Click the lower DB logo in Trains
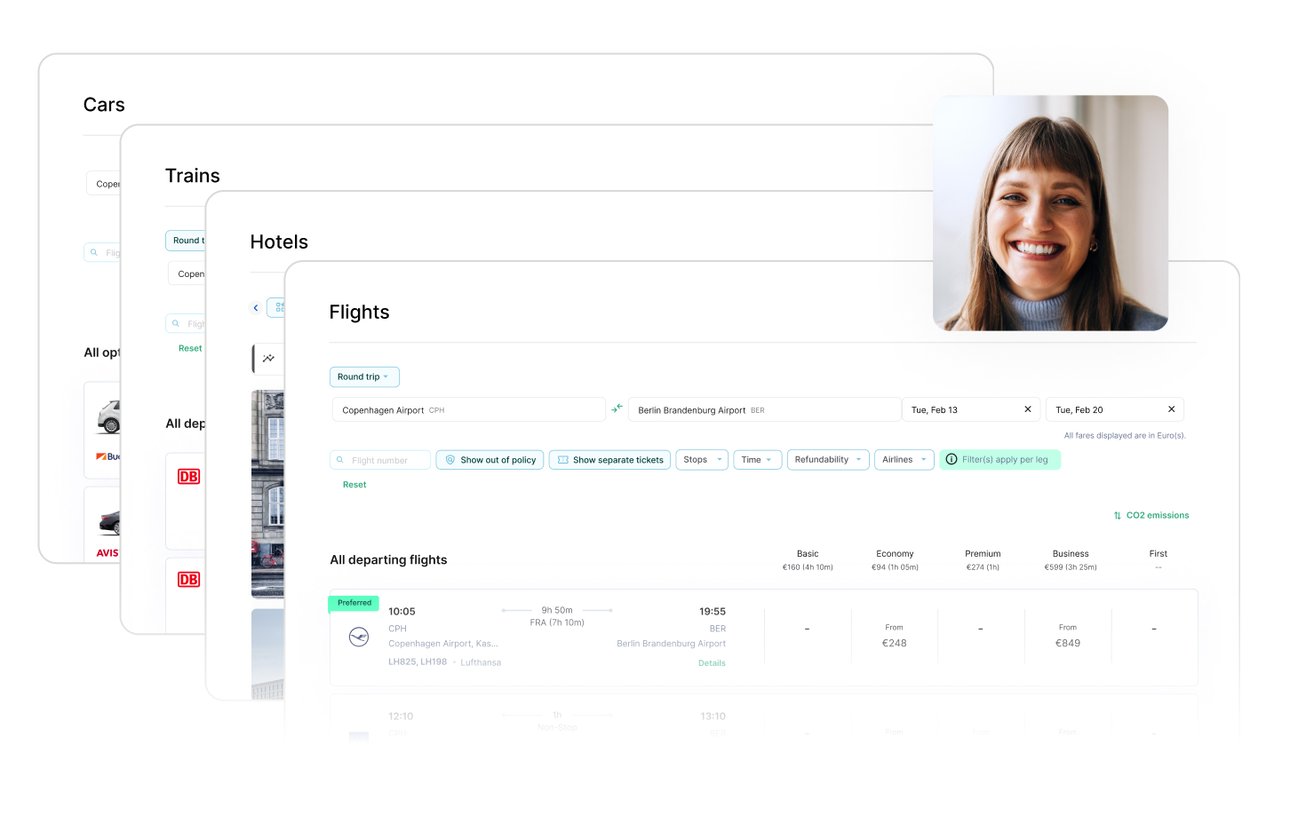The width and height of the screenshot is (1290, 824). 188,579
